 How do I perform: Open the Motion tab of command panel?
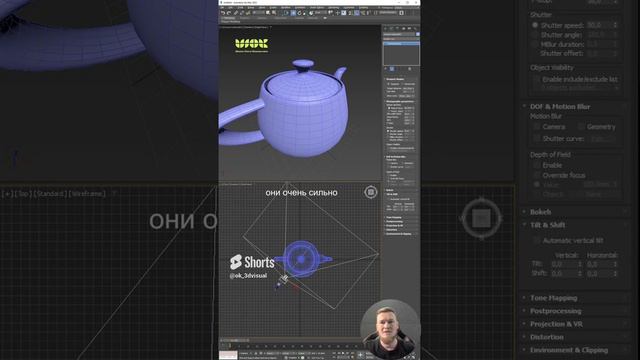tap(404, 29)
